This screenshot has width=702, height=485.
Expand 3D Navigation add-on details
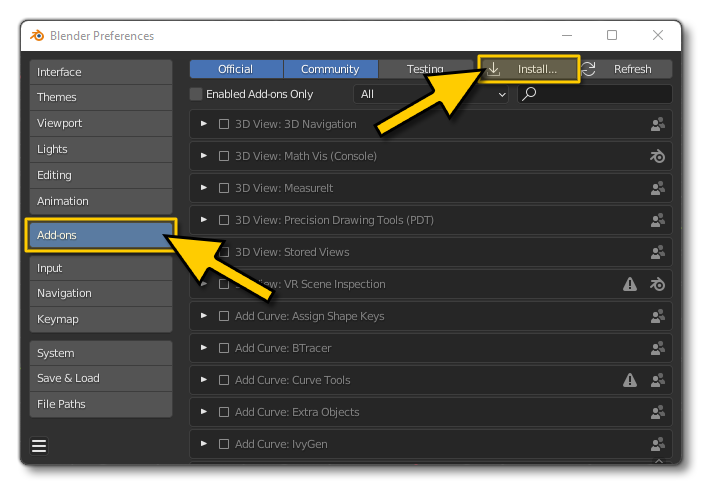coord(204,123)
